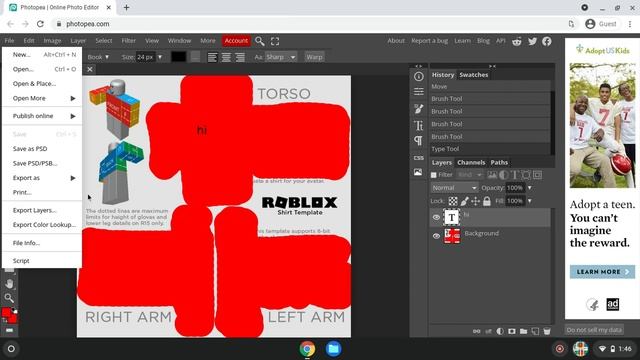Open the black text color swatch

pos(178,57)
